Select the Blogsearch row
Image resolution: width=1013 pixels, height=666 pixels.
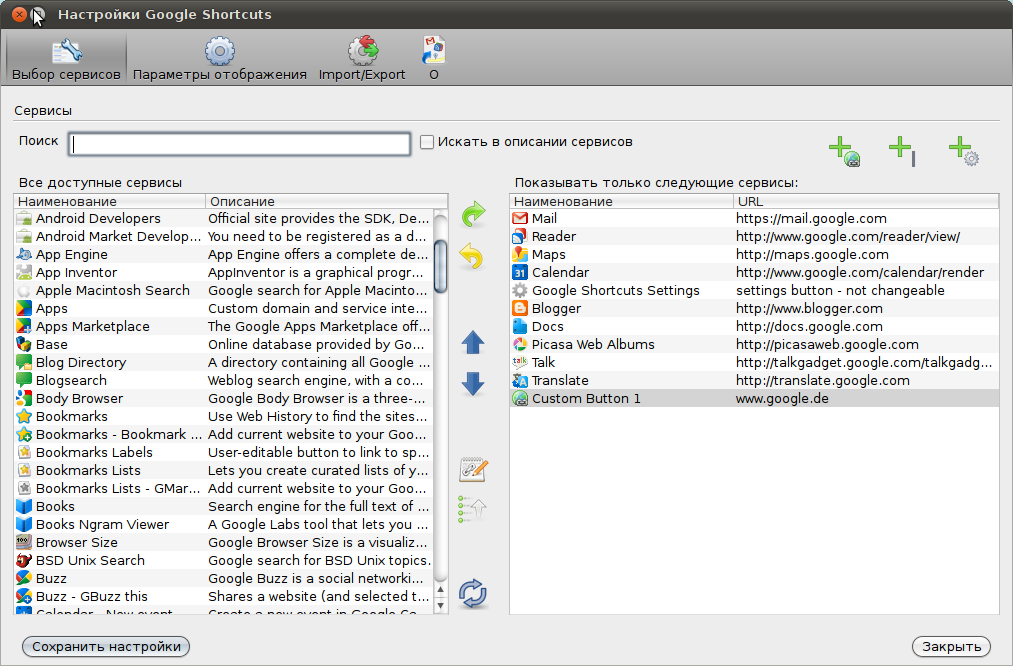(224, 380)
